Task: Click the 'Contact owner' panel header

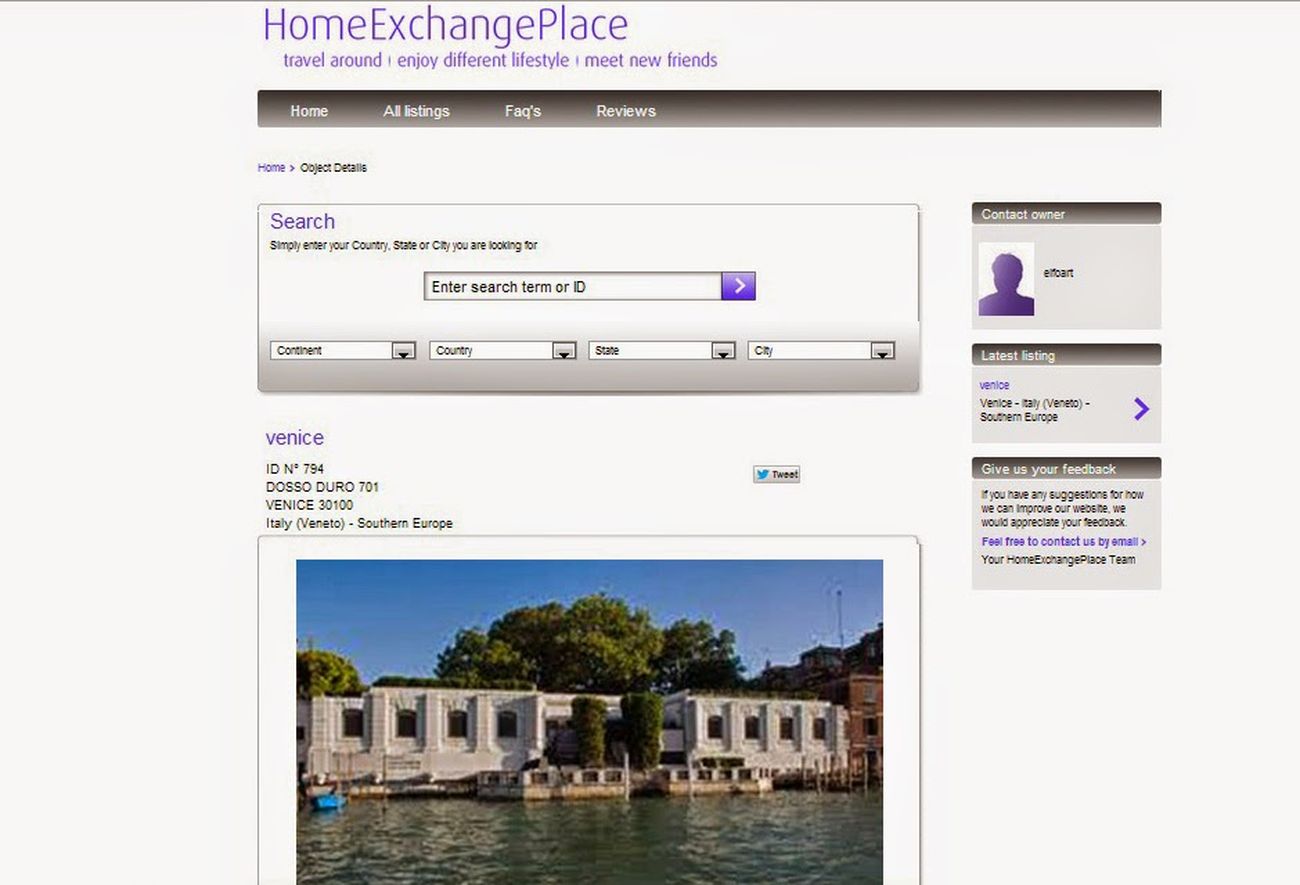Action: (x=1066, y=214)
